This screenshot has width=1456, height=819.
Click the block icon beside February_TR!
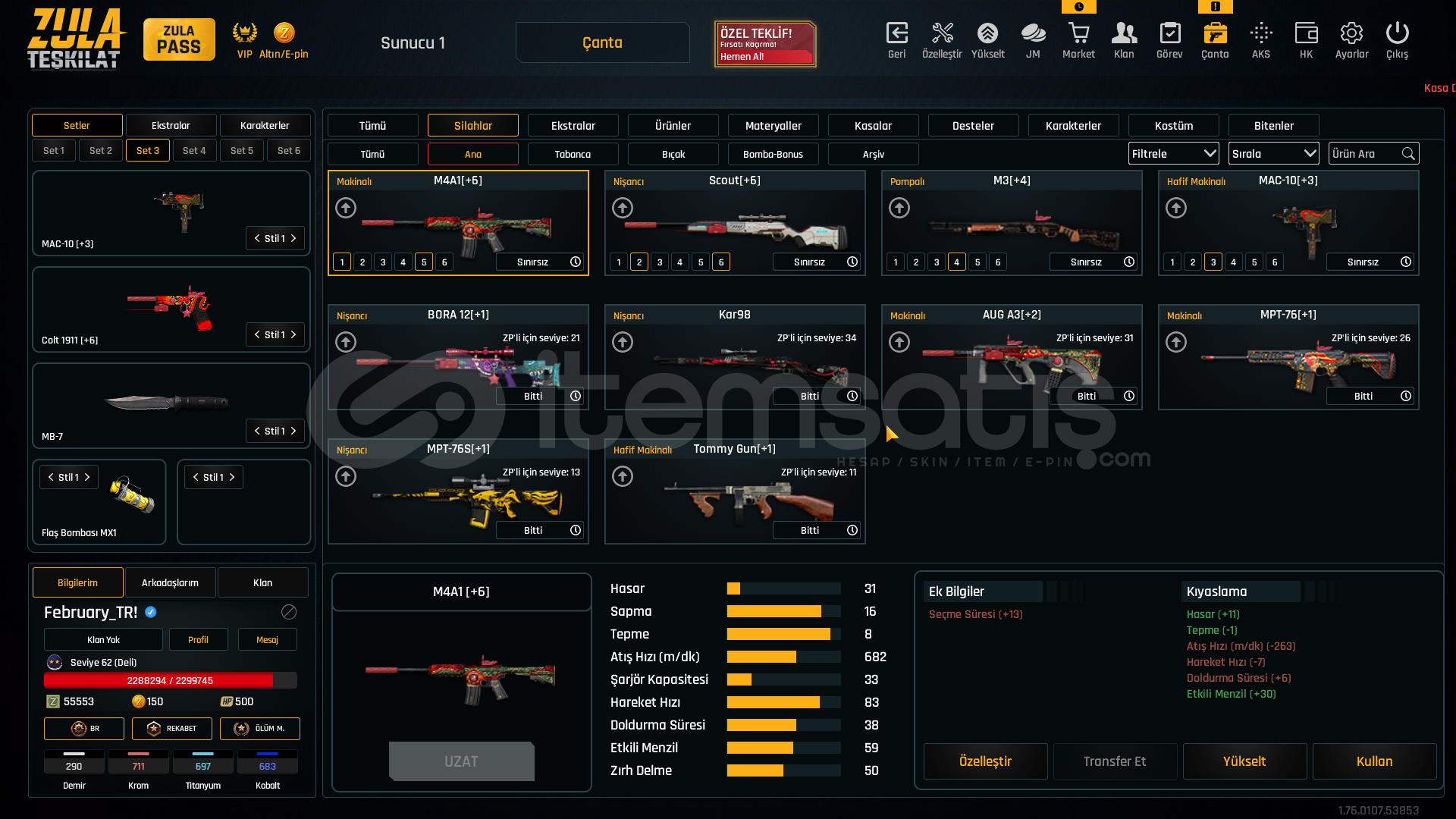tap(289, 612)
